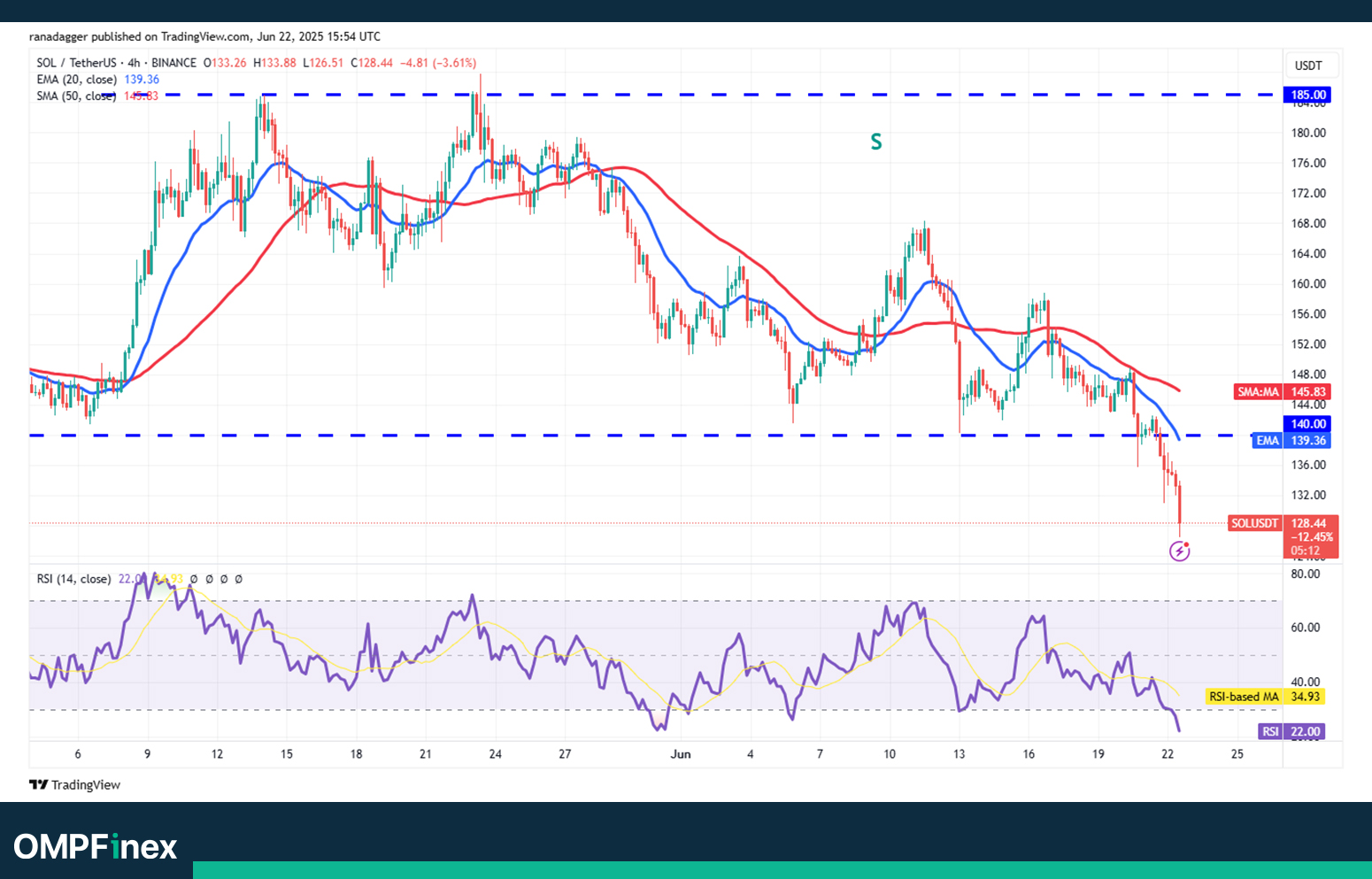Click the Jun label on the time axis
Viewport: 1372px width, 879px height.
[x=680, y=754]
